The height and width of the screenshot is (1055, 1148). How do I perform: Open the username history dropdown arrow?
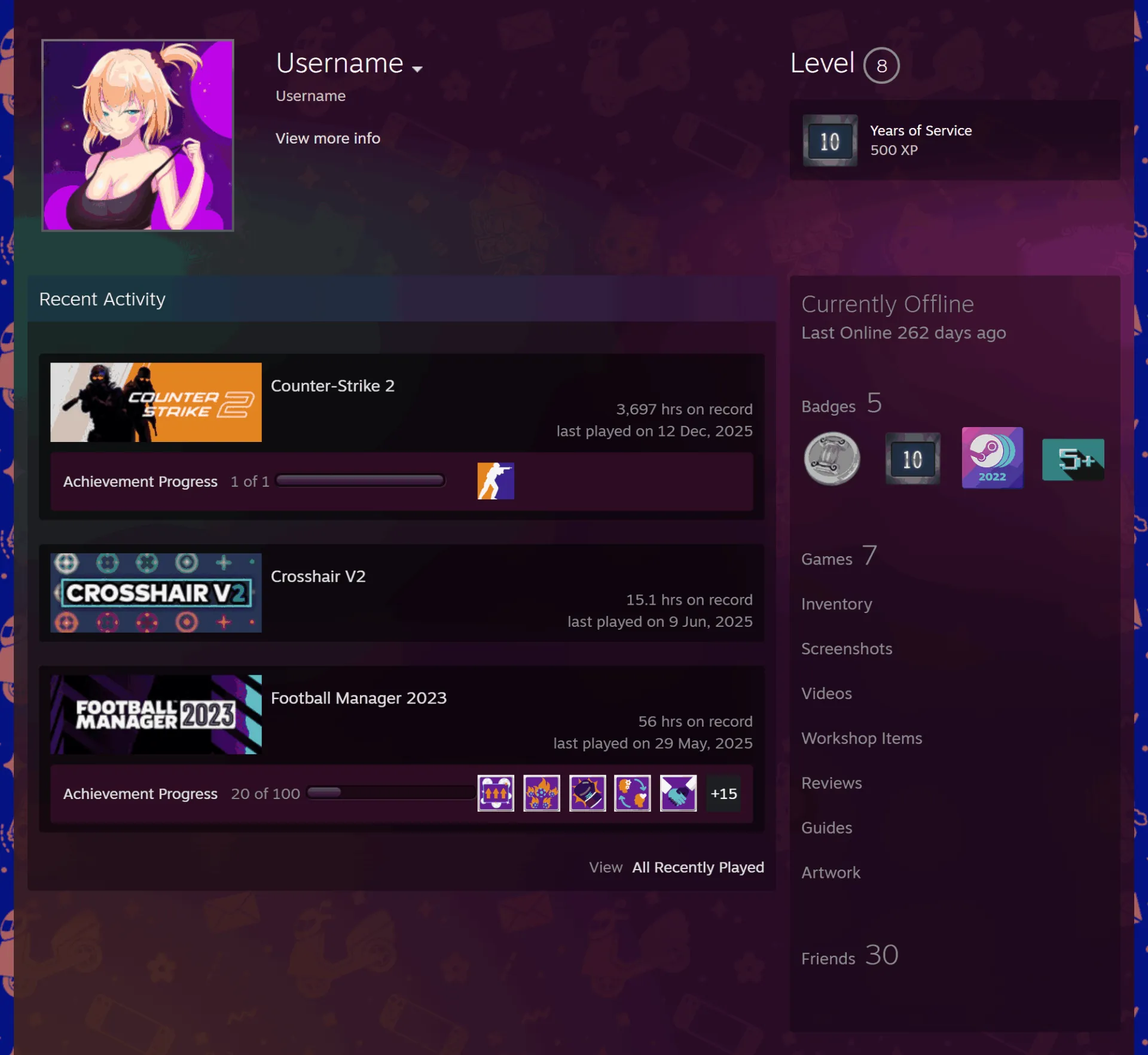417,69
